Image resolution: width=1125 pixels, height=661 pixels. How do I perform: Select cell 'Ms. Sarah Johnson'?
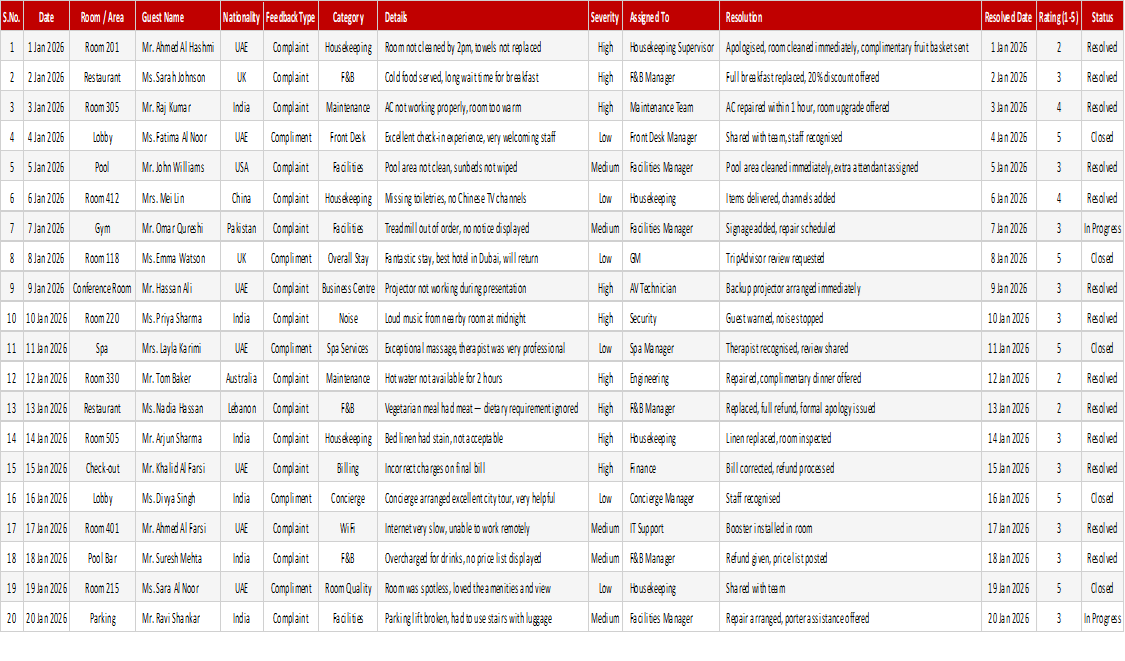coord(178,78)
